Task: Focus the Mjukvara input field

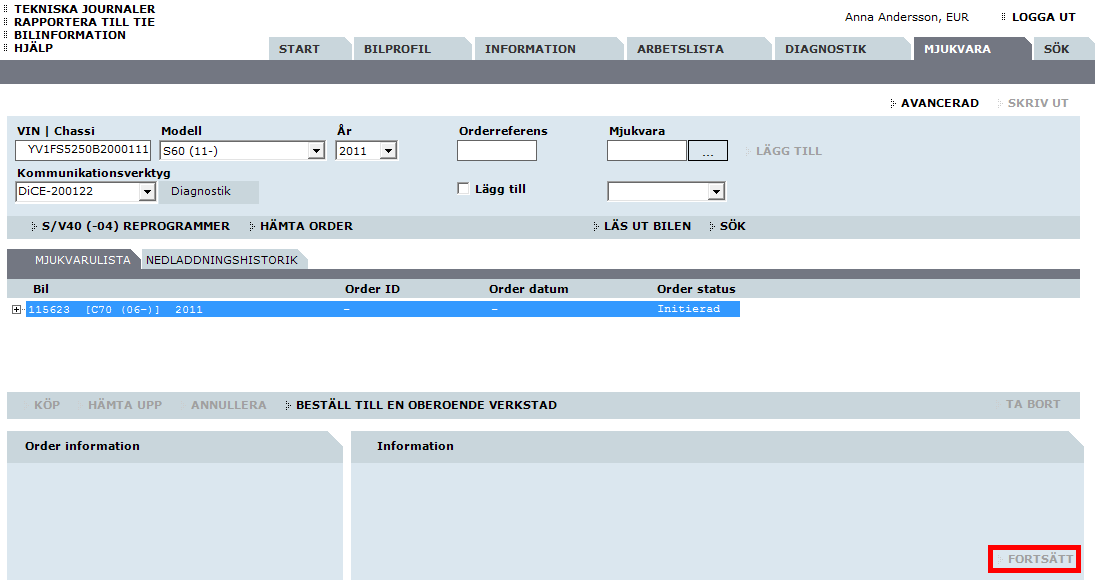Action: pyautogui.click(x=647, y=151)
